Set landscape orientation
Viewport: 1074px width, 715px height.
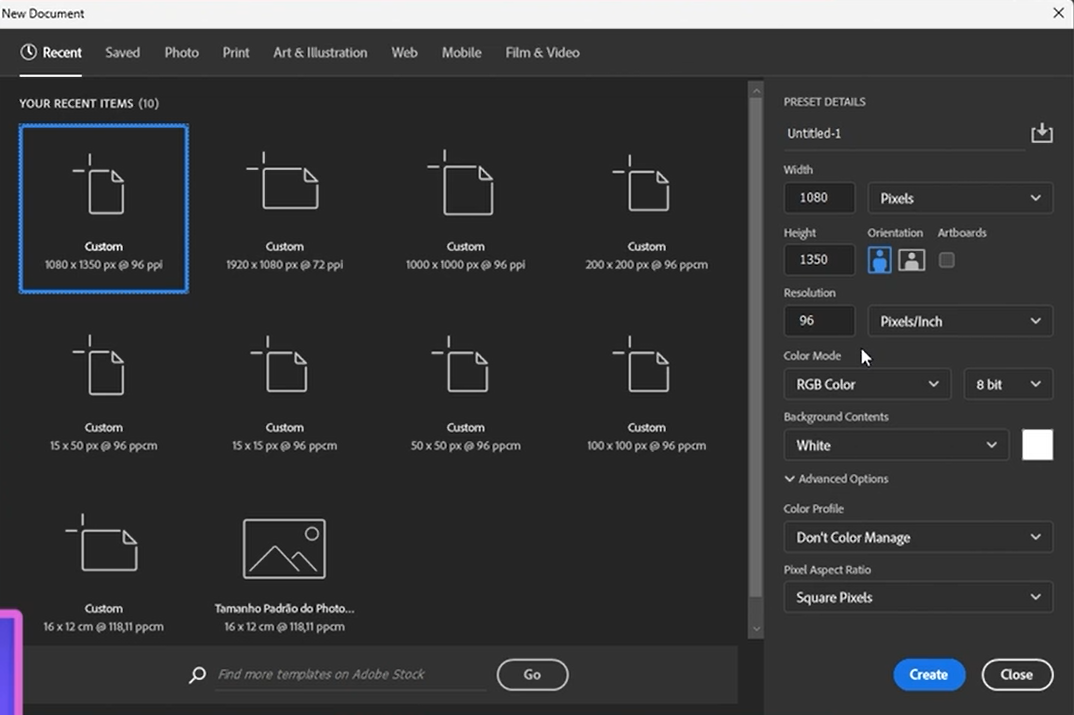coord(912,260)
